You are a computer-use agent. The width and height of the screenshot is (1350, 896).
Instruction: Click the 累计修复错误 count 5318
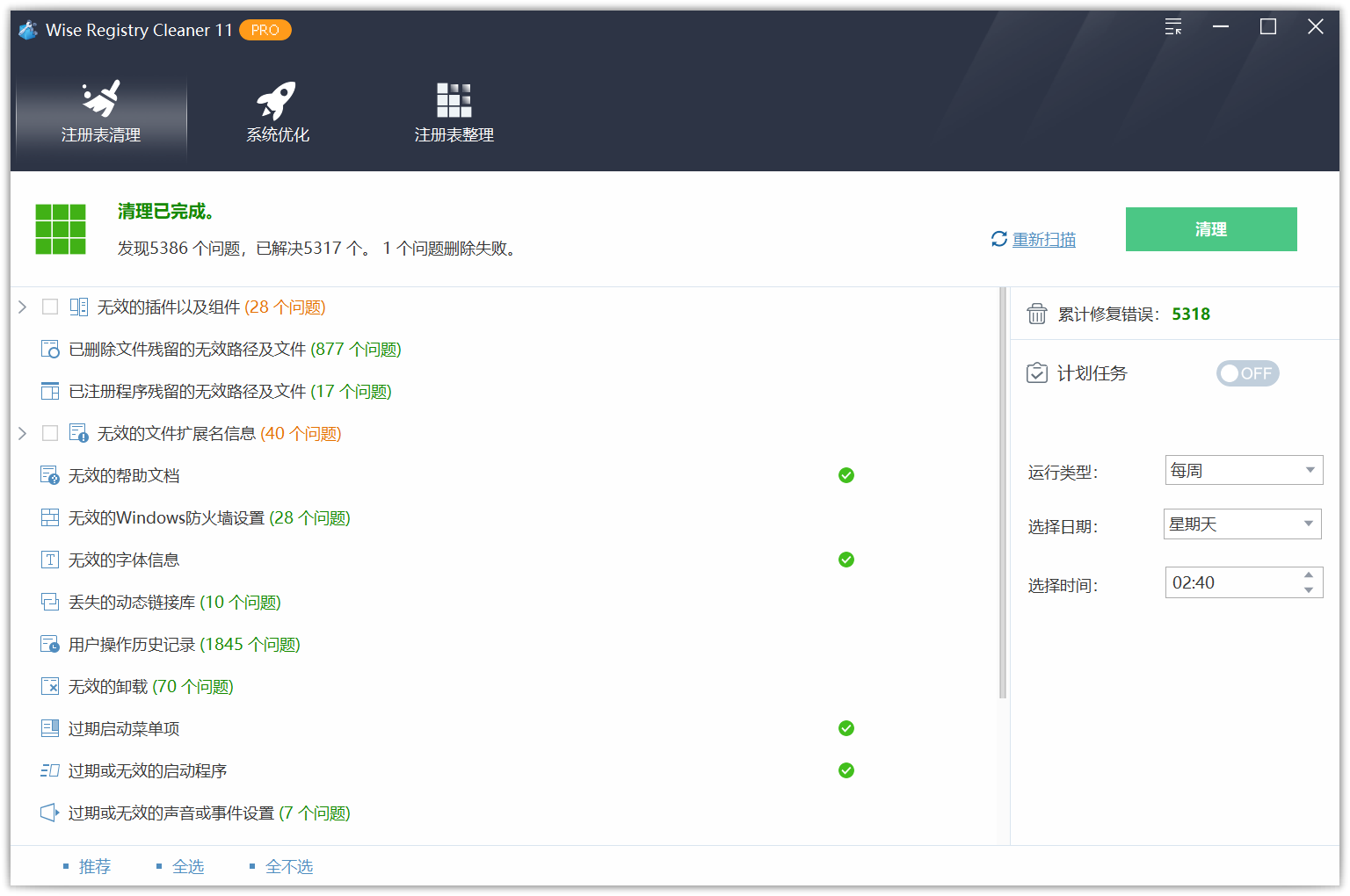[1191, 314]
